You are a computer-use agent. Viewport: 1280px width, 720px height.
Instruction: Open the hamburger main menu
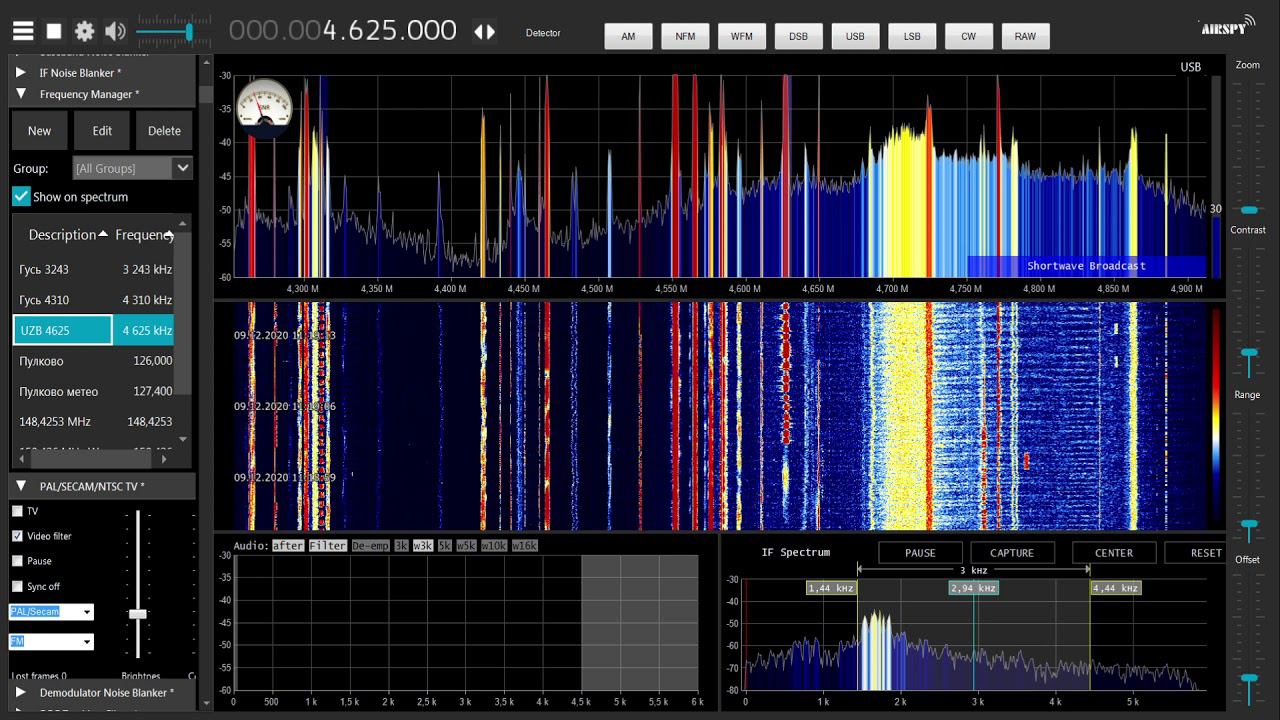pos(22,32)
